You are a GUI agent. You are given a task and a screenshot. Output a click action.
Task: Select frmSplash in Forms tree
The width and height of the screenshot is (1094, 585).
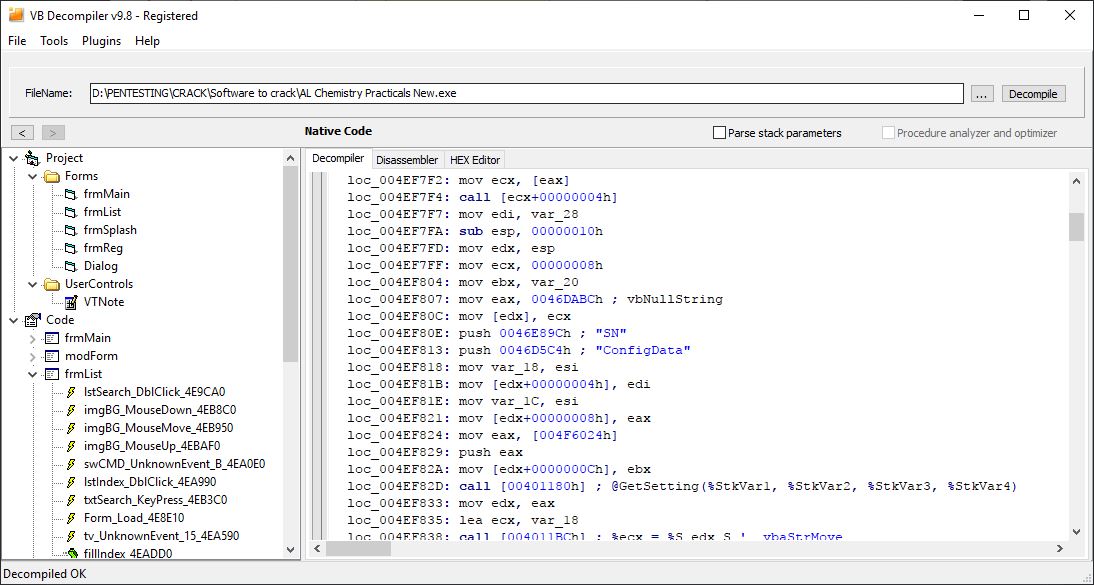pos(110,230)
